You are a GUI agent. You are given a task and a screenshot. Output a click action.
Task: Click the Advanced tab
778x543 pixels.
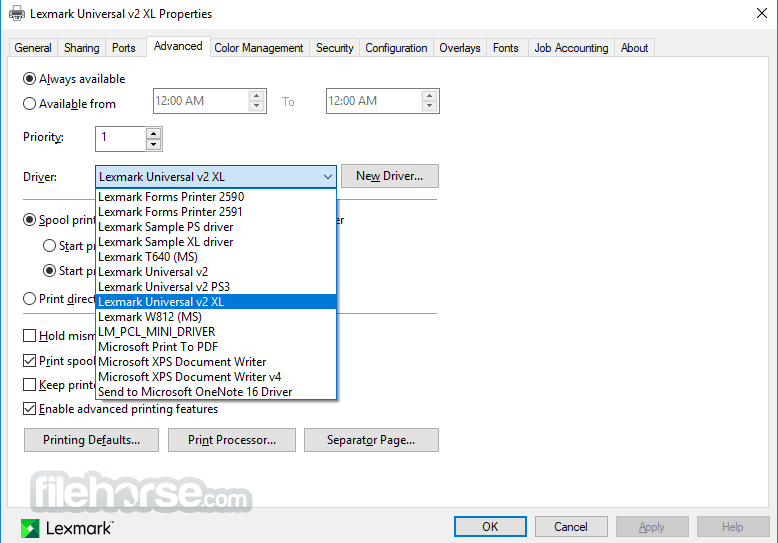click(178, 46)
